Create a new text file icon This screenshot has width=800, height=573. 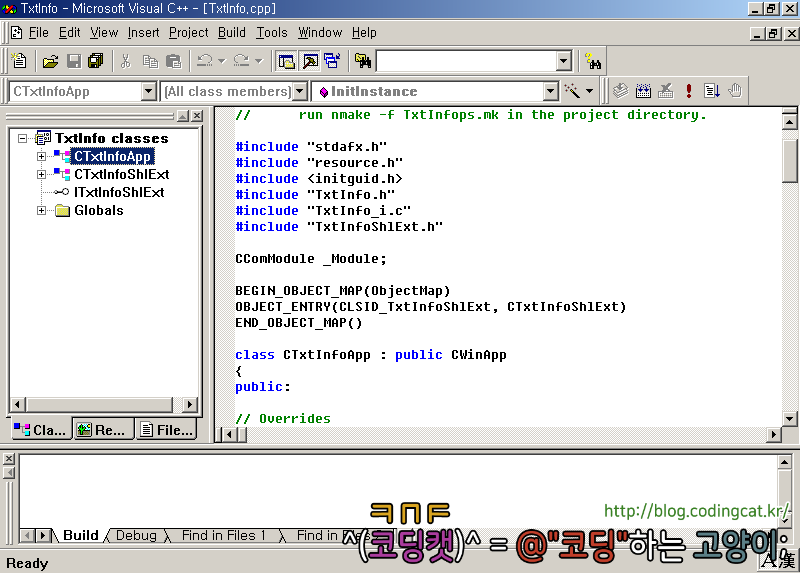tap(19, 61)
